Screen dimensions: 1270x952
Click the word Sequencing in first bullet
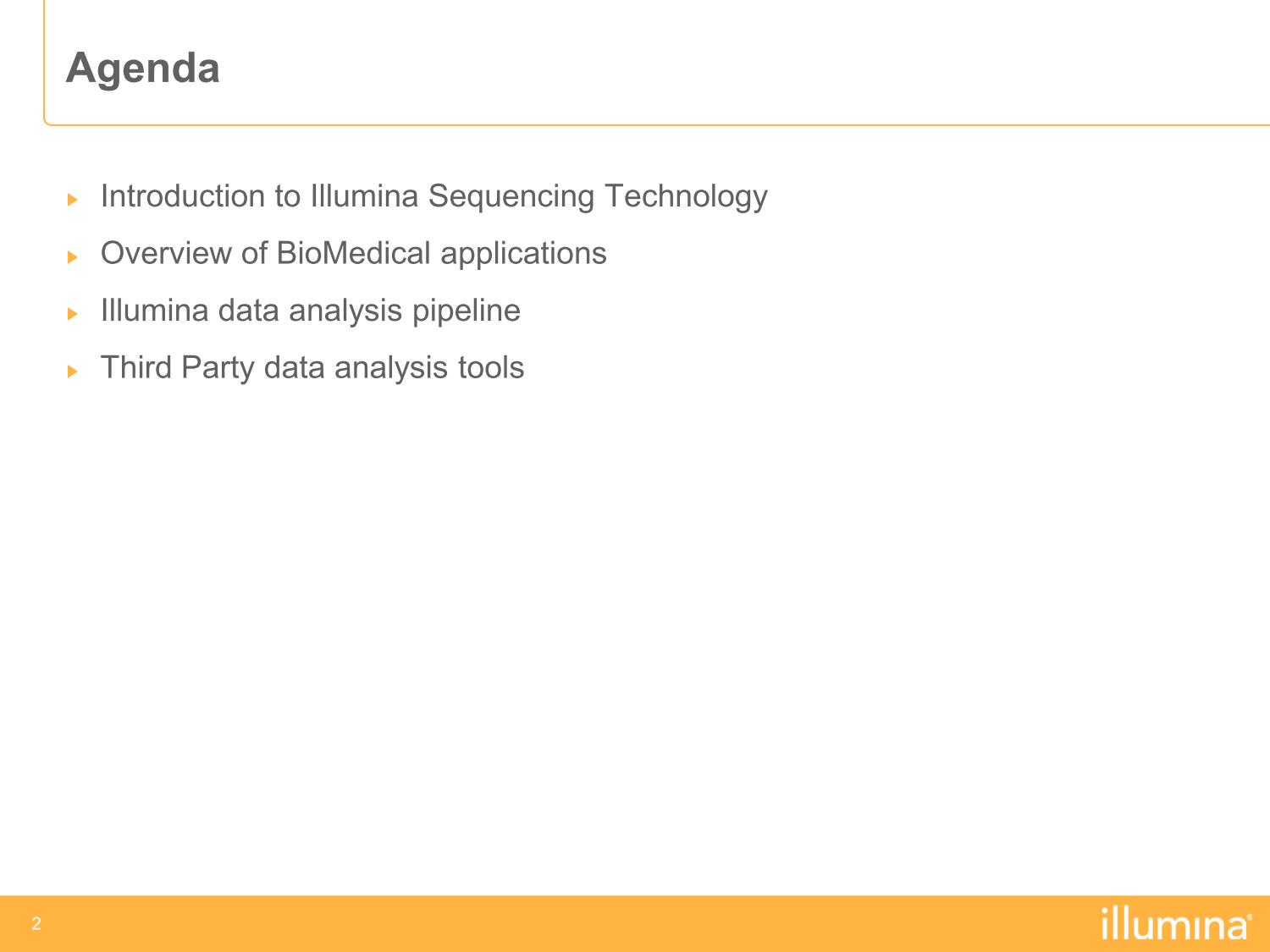click(x=511, y=197)
